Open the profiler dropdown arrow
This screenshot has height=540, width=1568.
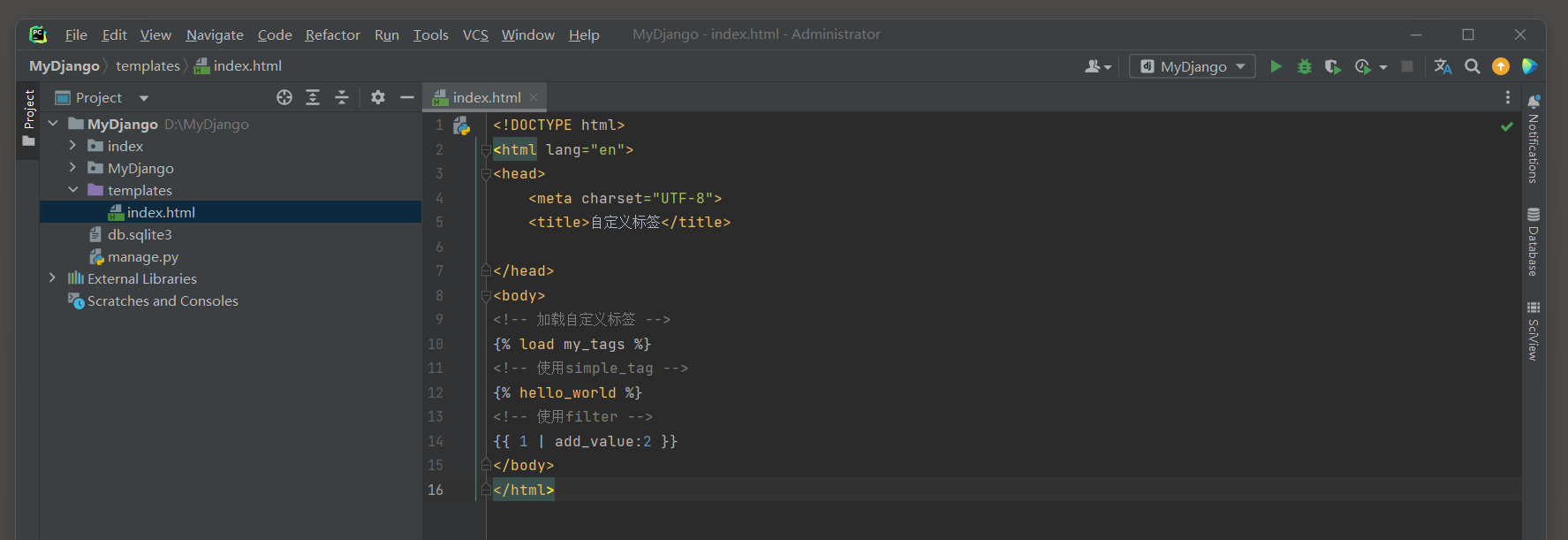coord(1383,67)
